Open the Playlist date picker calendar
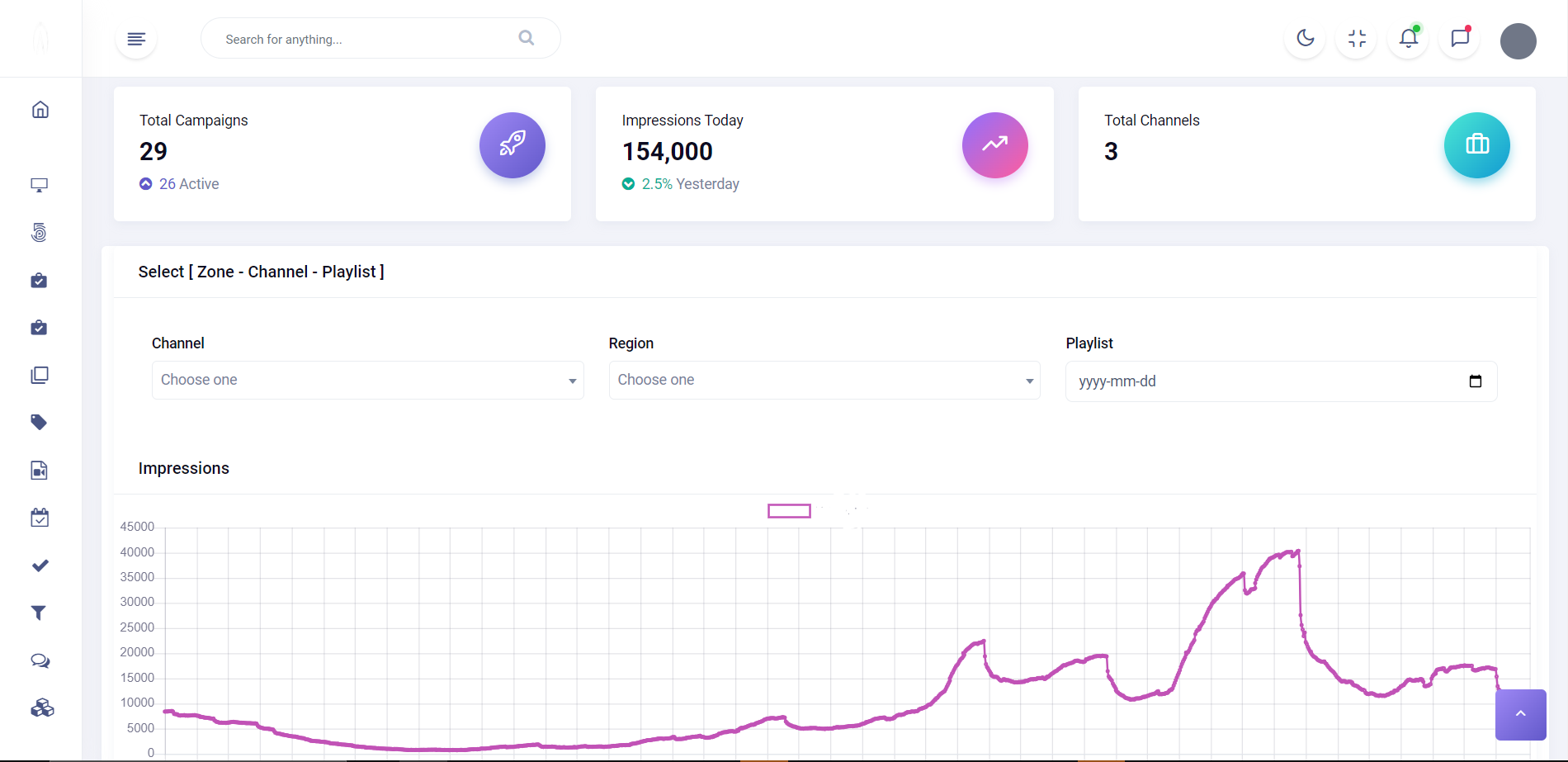Screen dimensions: 1568x762 coord(1475,381)
